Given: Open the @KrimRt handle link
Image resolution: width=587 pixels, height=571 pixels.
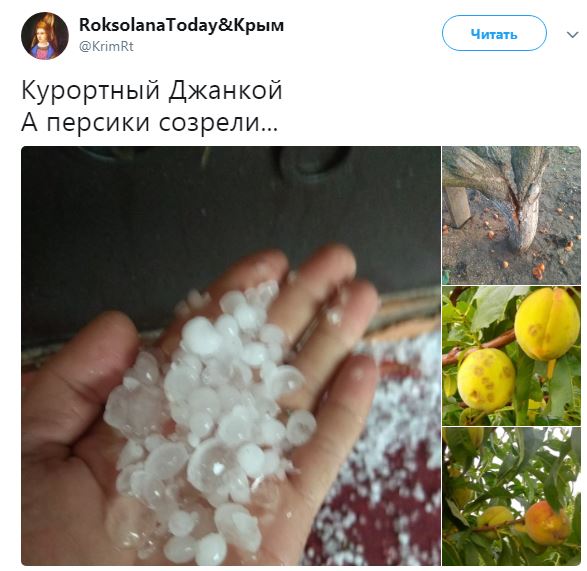Looking at the screenshot, I should [106, 47].
